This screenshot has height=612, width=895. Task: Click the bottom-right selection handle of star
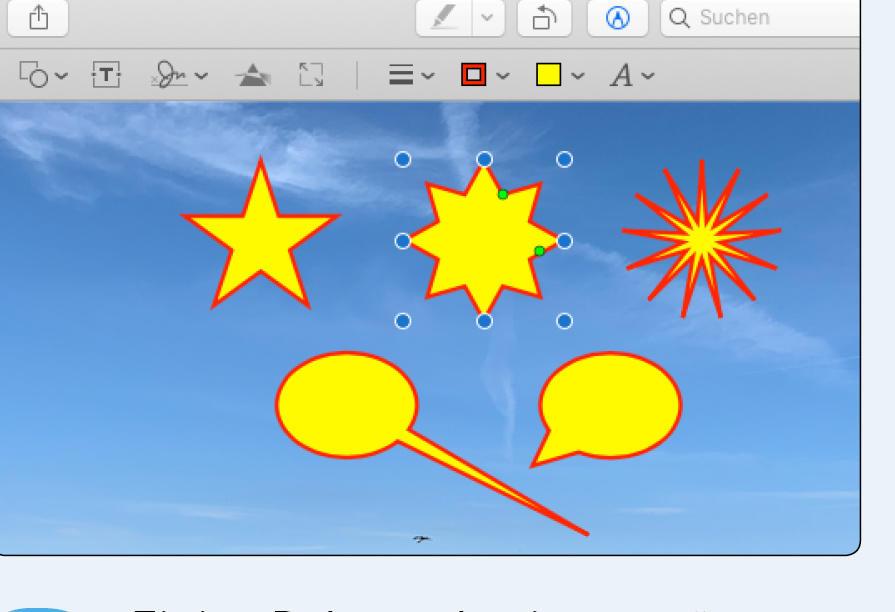(x=564, y=321)
